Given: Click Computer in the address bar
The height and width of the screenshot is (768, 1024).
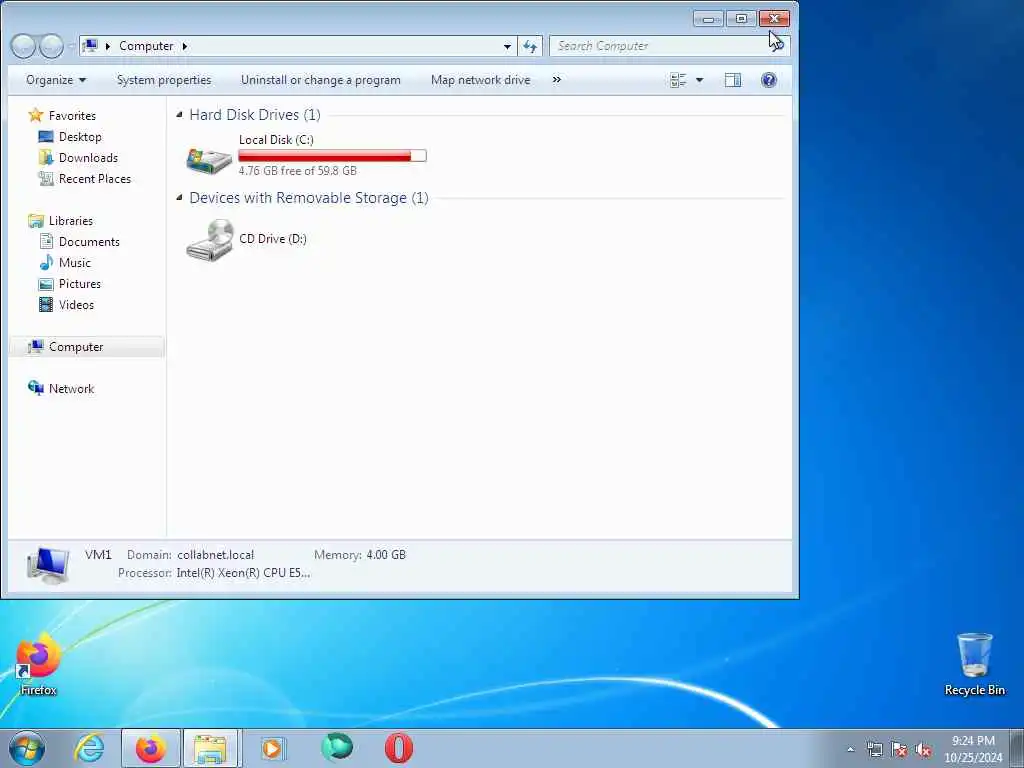Looking at the screenshot, I should point(146,46).
